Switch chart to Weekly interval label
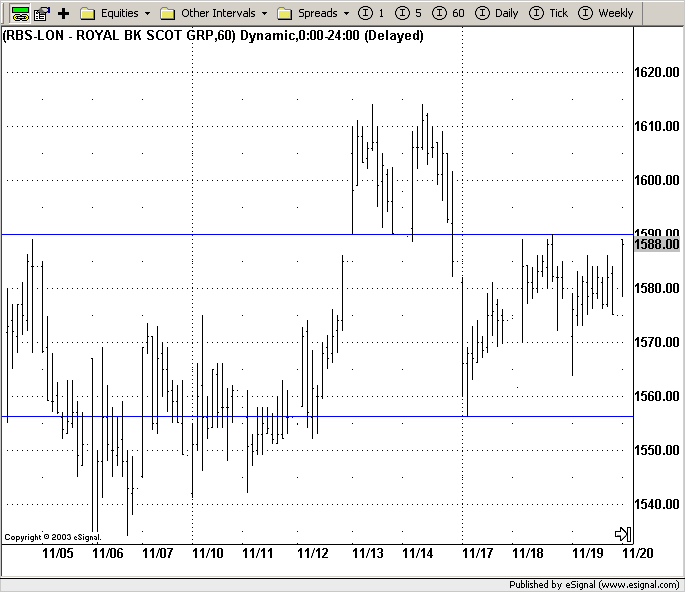Screen dimensions: 685x592 pos(616,14)
